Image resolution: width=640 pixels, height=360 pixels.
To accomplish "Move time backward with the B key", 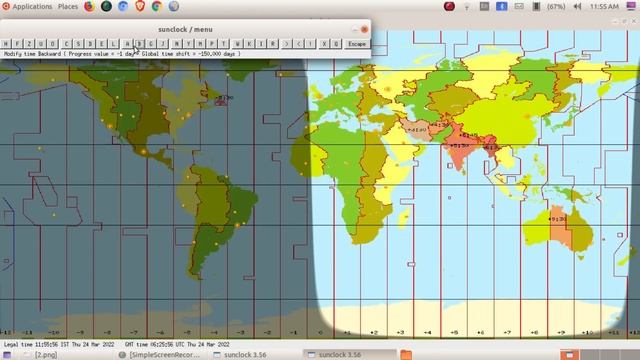I will point(139,44).
